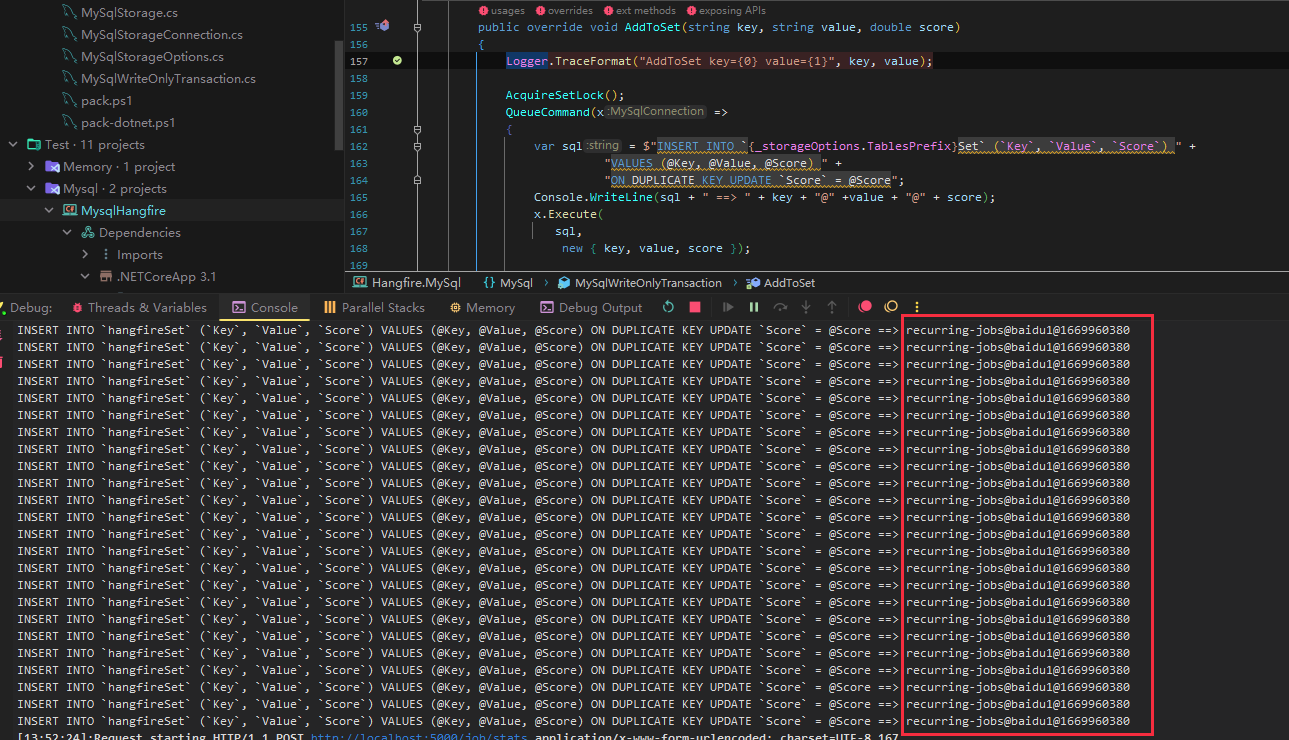Collapse the Test folder
Viewport: 1289px width, 740px height.
pos(14,144)
